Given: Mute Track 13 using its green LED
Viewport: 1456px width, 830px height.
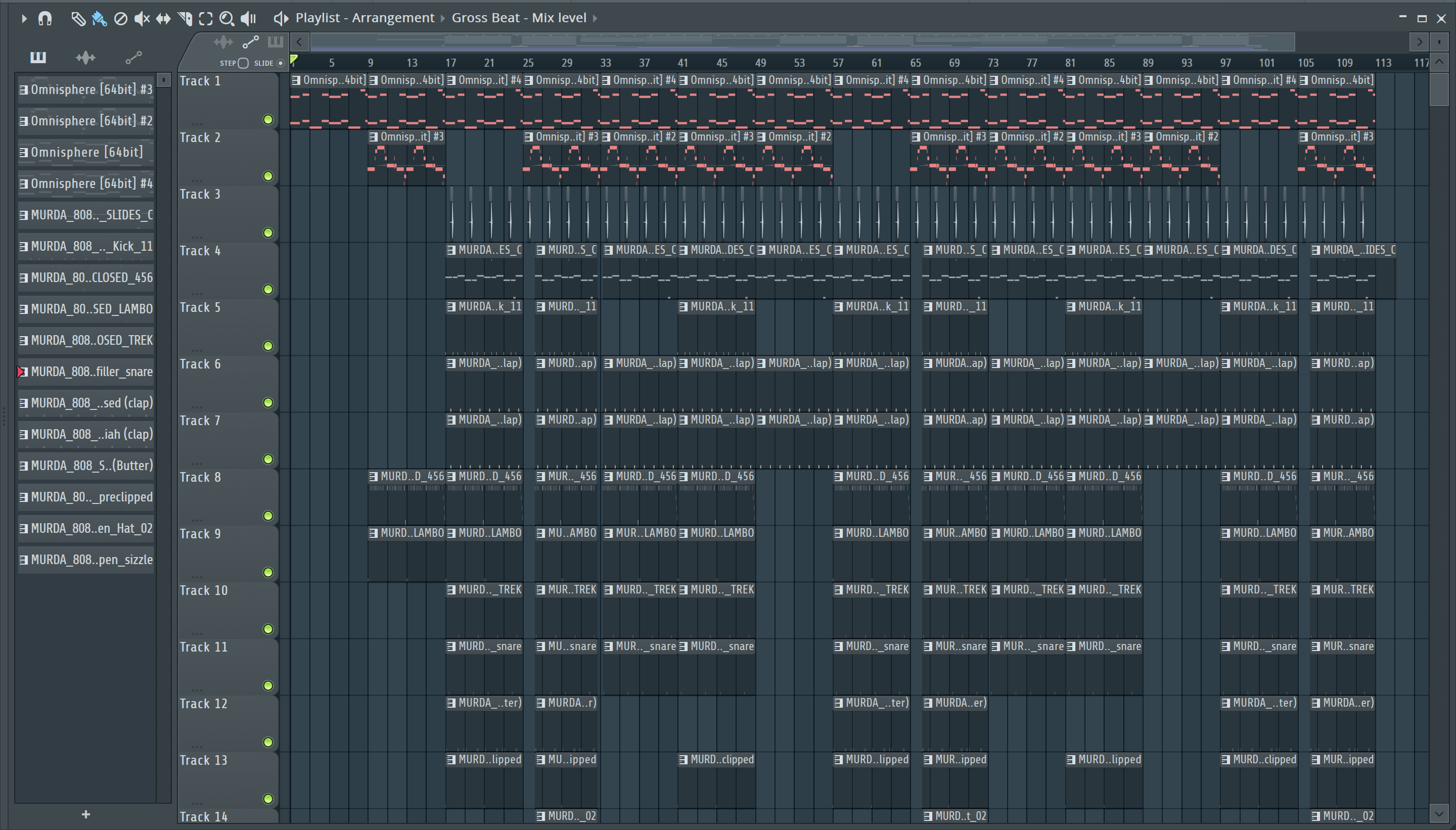Looking at the screenshot, I should 268,799.
